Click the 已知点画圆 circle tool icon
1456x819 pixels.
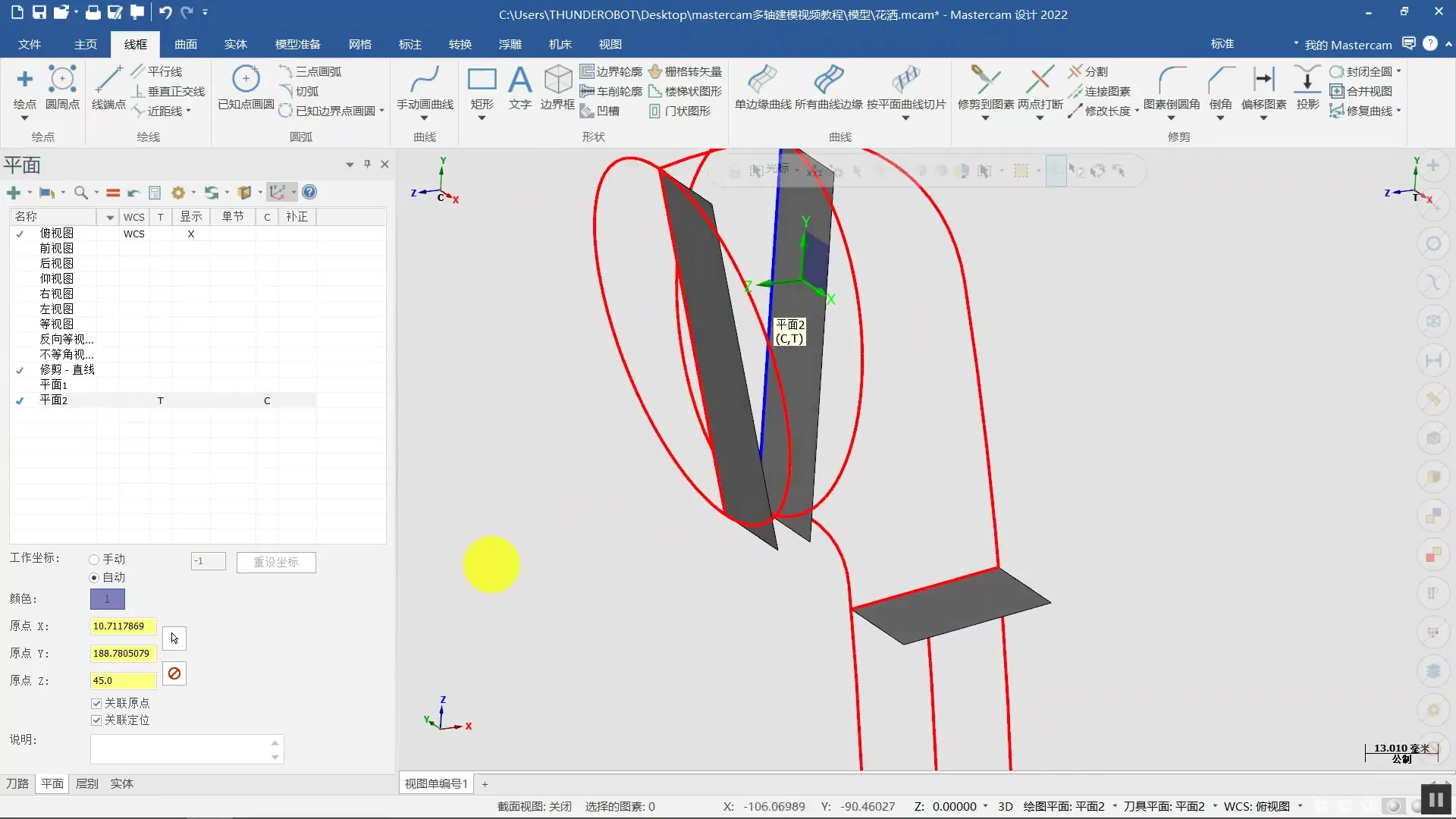[x=246, y=80]
